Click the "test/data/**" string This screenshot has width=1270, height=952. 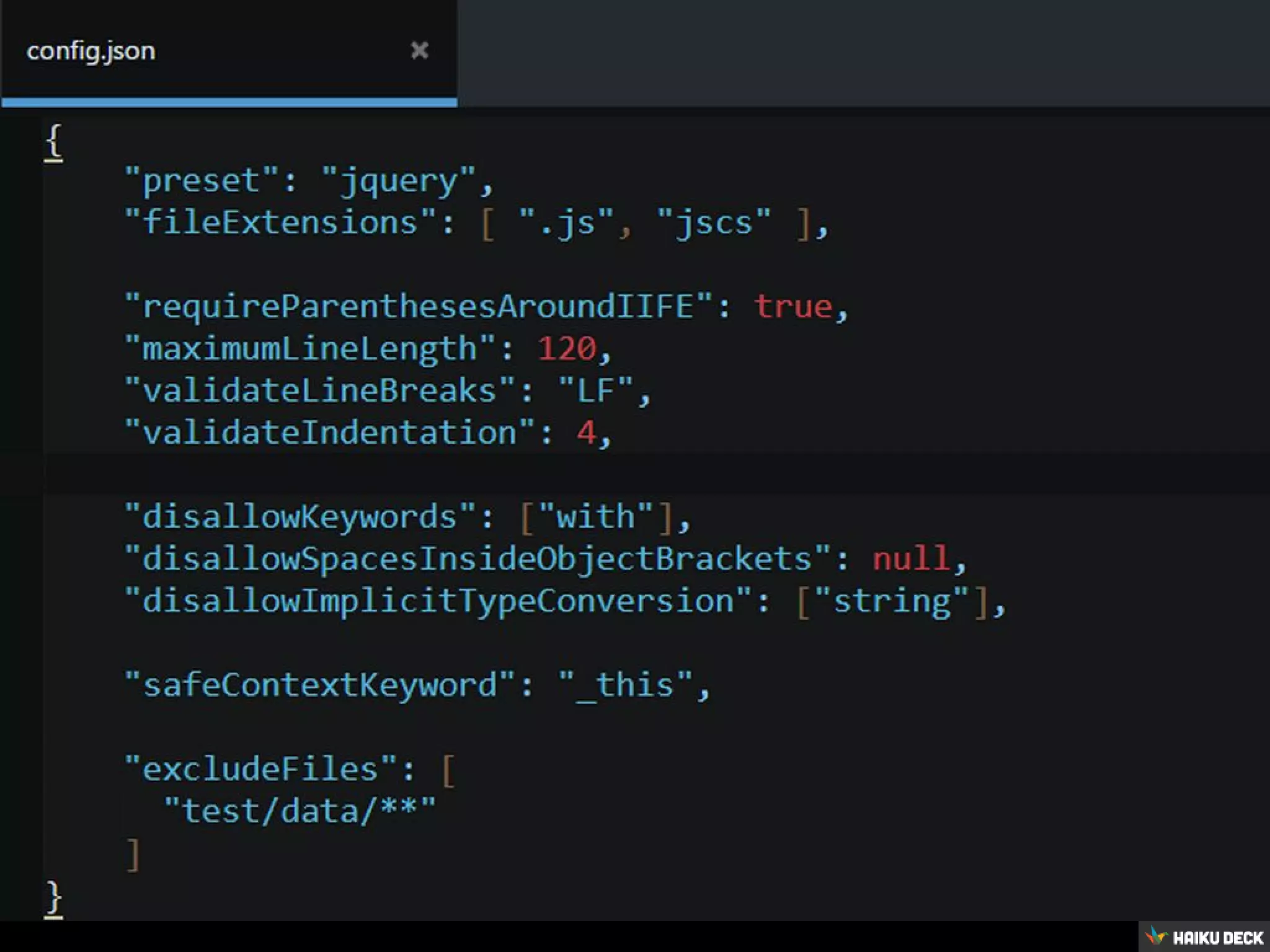pos(300,811)
